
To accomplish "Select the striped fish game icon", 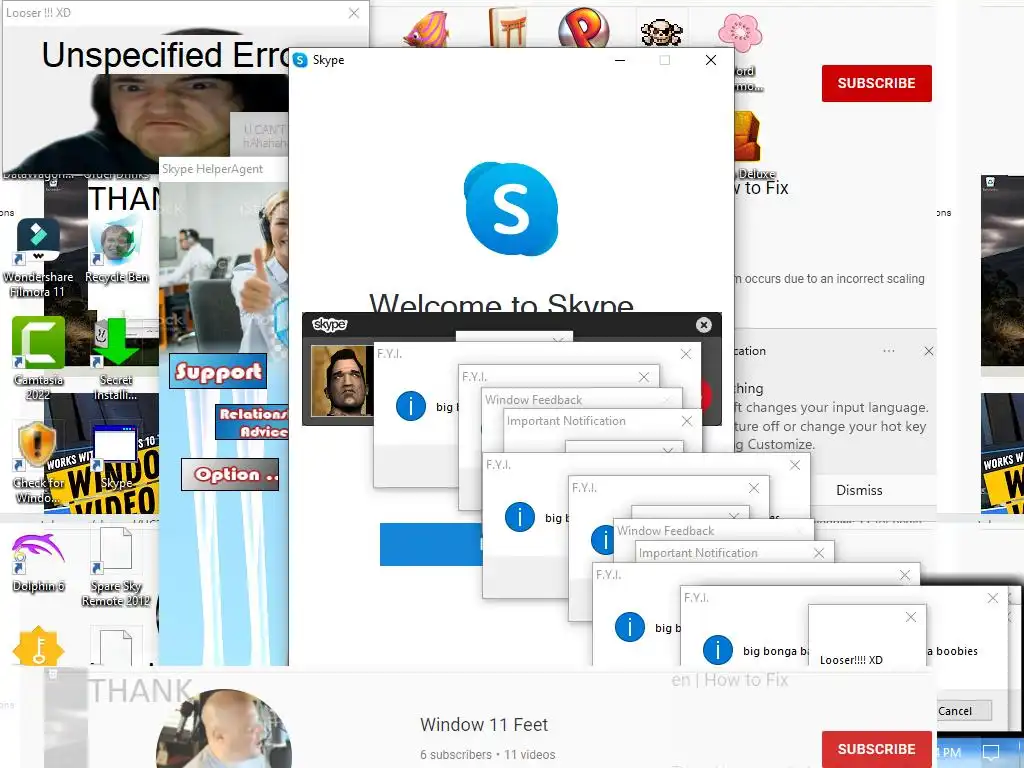I will pyautogui.click(x=426, y=29).
